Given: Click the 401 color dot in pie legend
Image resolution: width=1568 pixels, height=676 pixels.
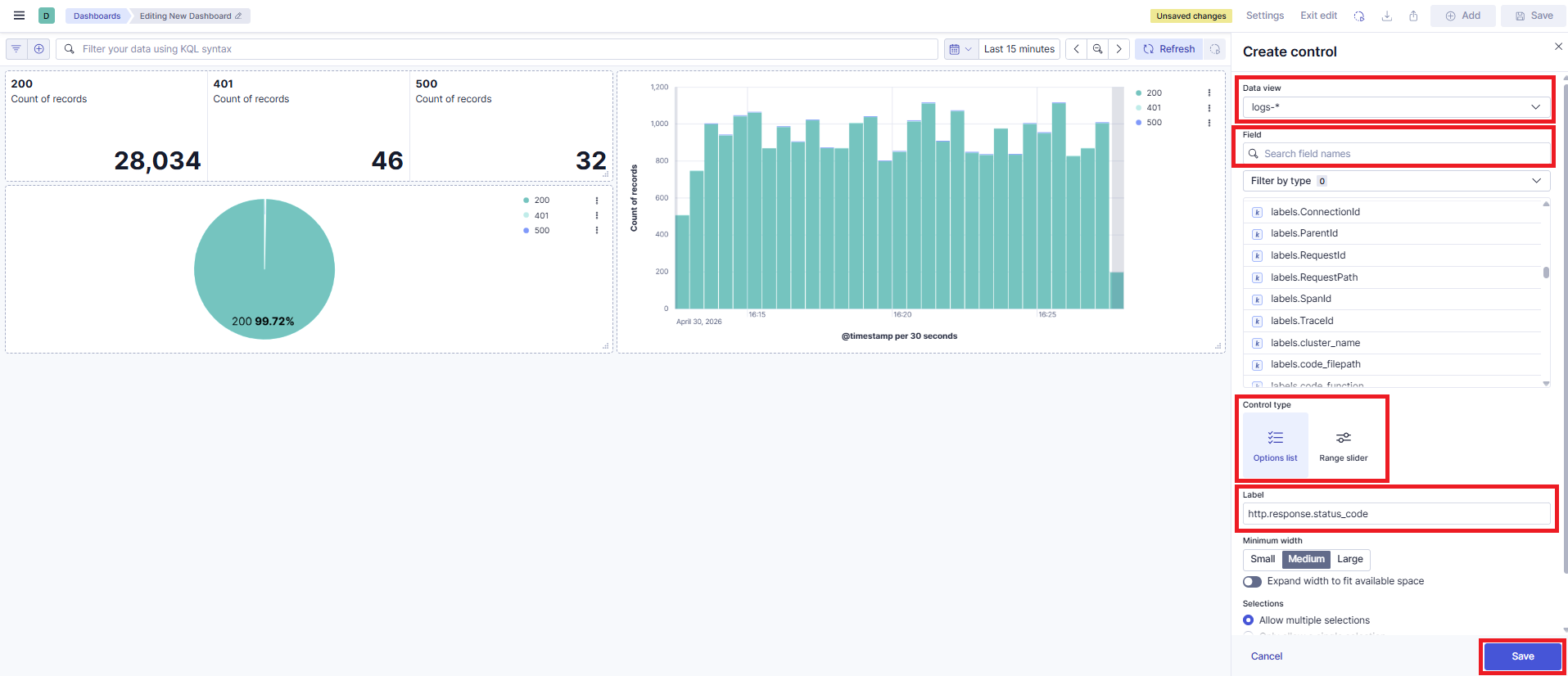Looking at the screenshot, I should [526, 216].
